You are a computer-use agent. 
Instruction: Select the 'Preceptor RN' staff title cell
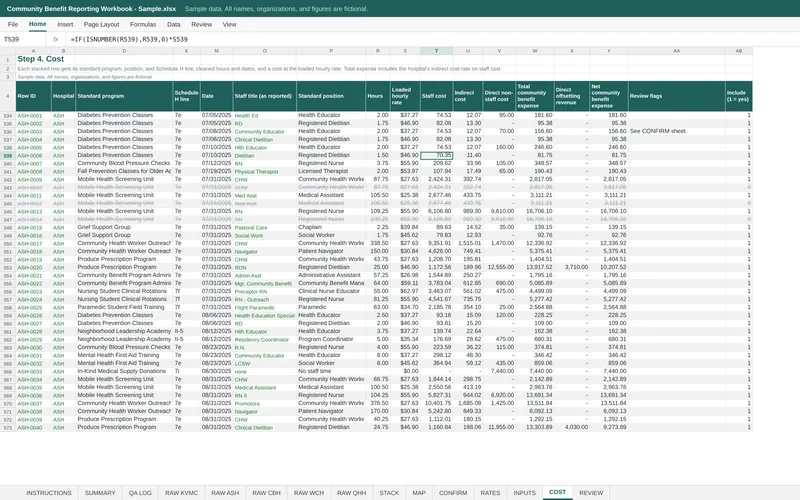point(264,292)
